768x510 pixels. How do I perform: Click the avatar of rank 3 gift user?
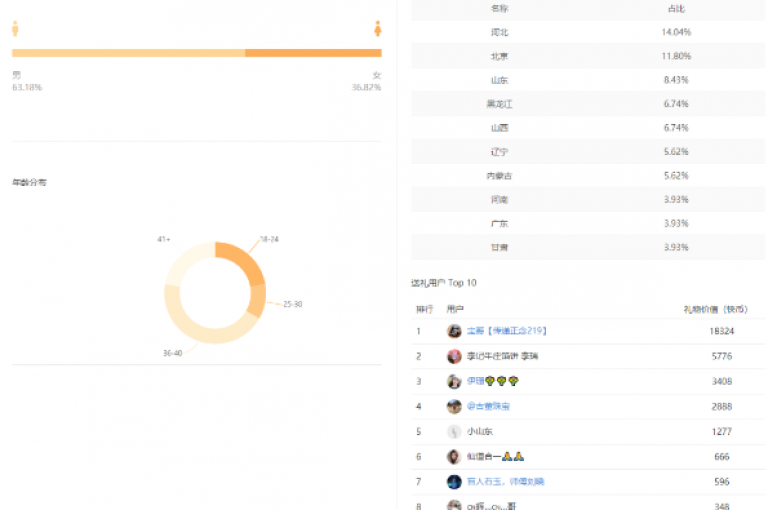454,381
